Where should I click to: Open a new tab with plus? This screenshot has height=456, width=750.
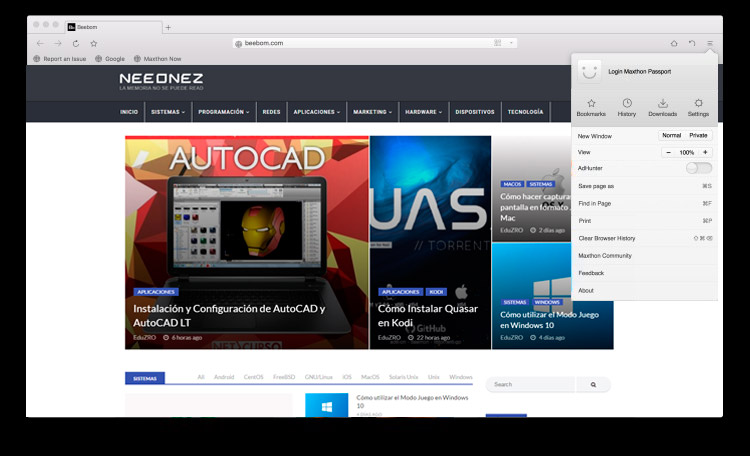coord(168,27)
